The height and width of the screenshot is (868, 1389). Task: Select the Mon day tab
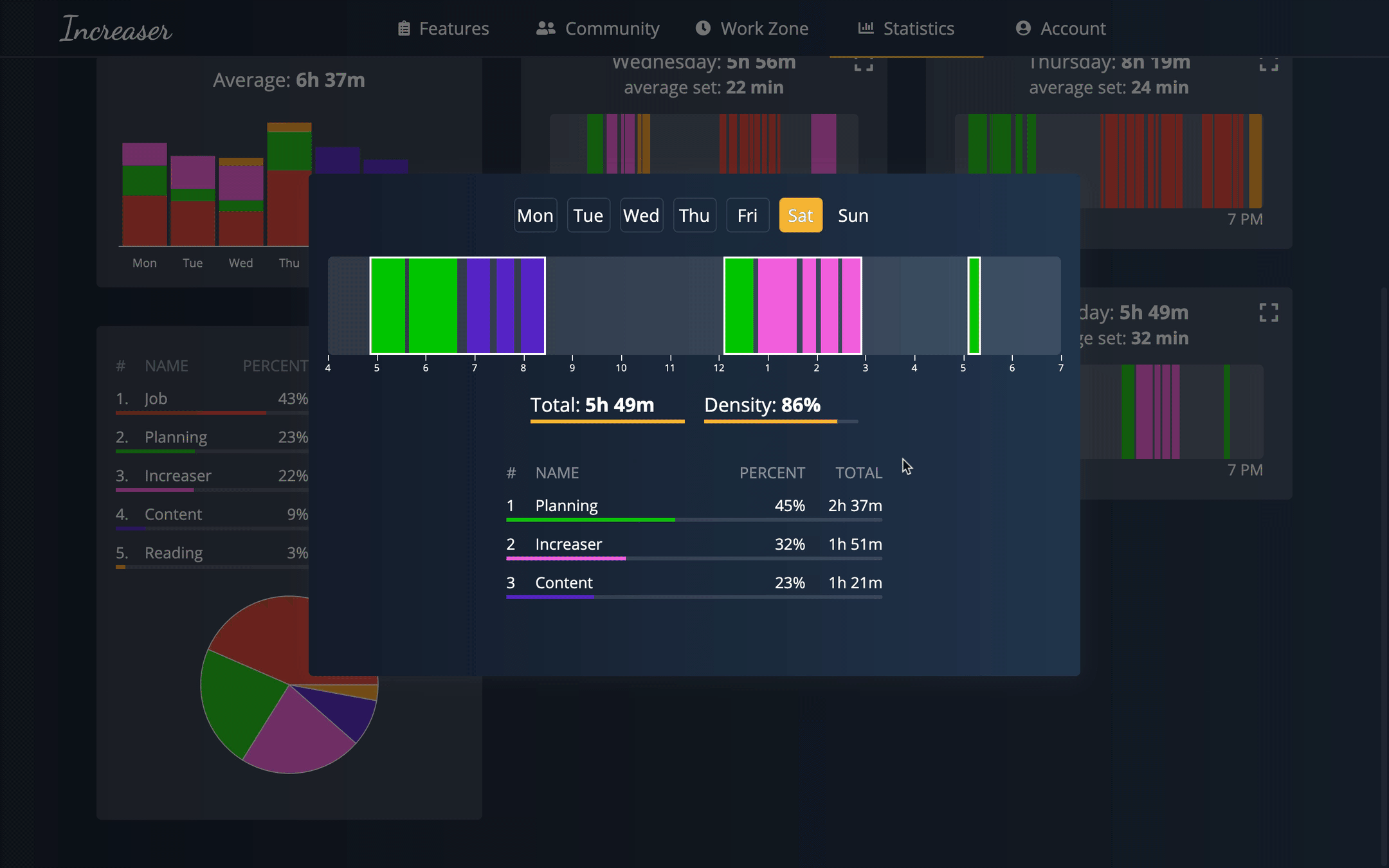[536, 215]
